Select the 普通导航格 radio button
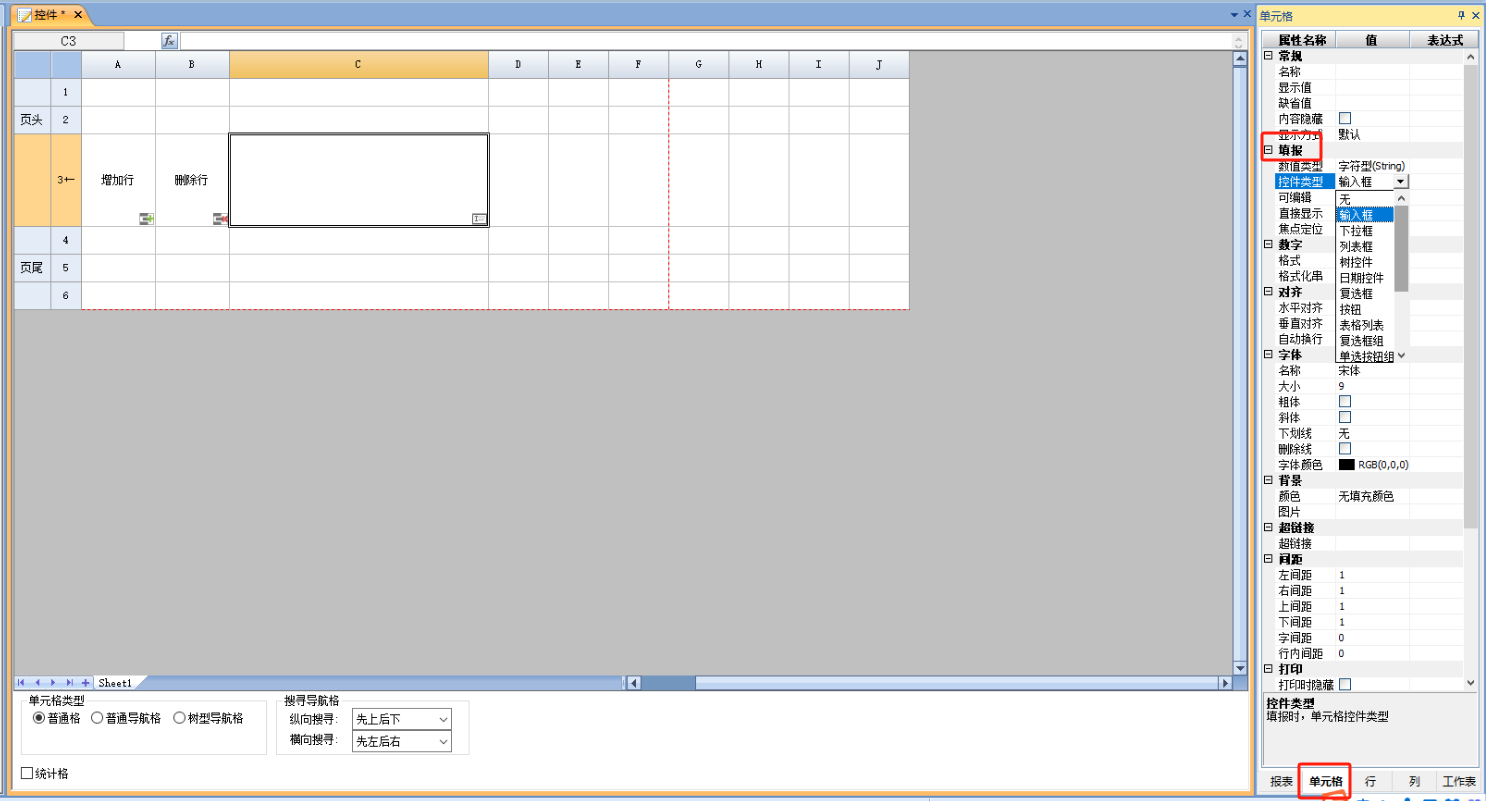This screenshot has width=1486, height=801. point(98,718)
